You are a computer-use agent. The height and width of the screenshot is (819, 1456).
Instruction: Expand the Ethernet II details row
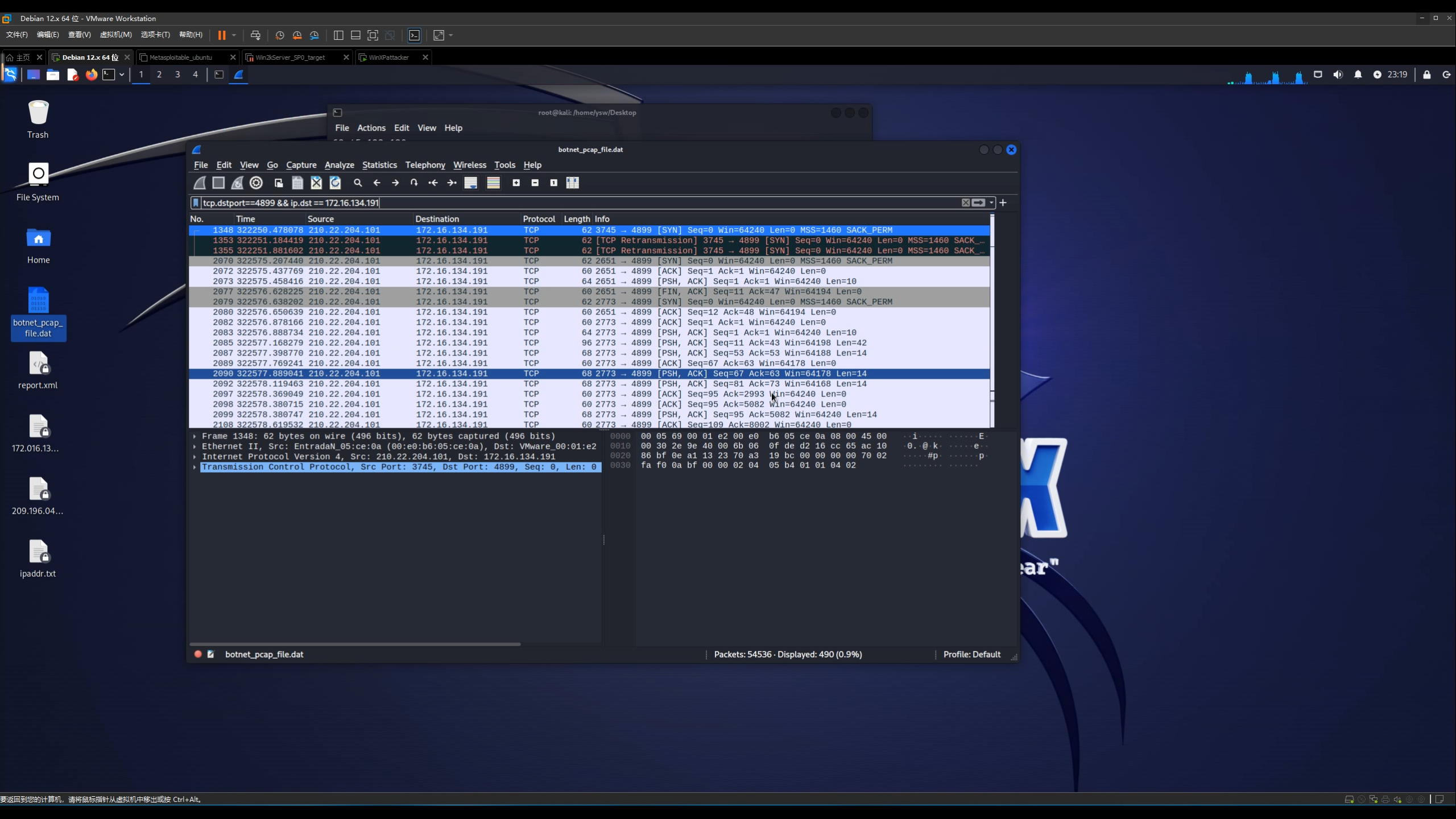tap(195, 446)
